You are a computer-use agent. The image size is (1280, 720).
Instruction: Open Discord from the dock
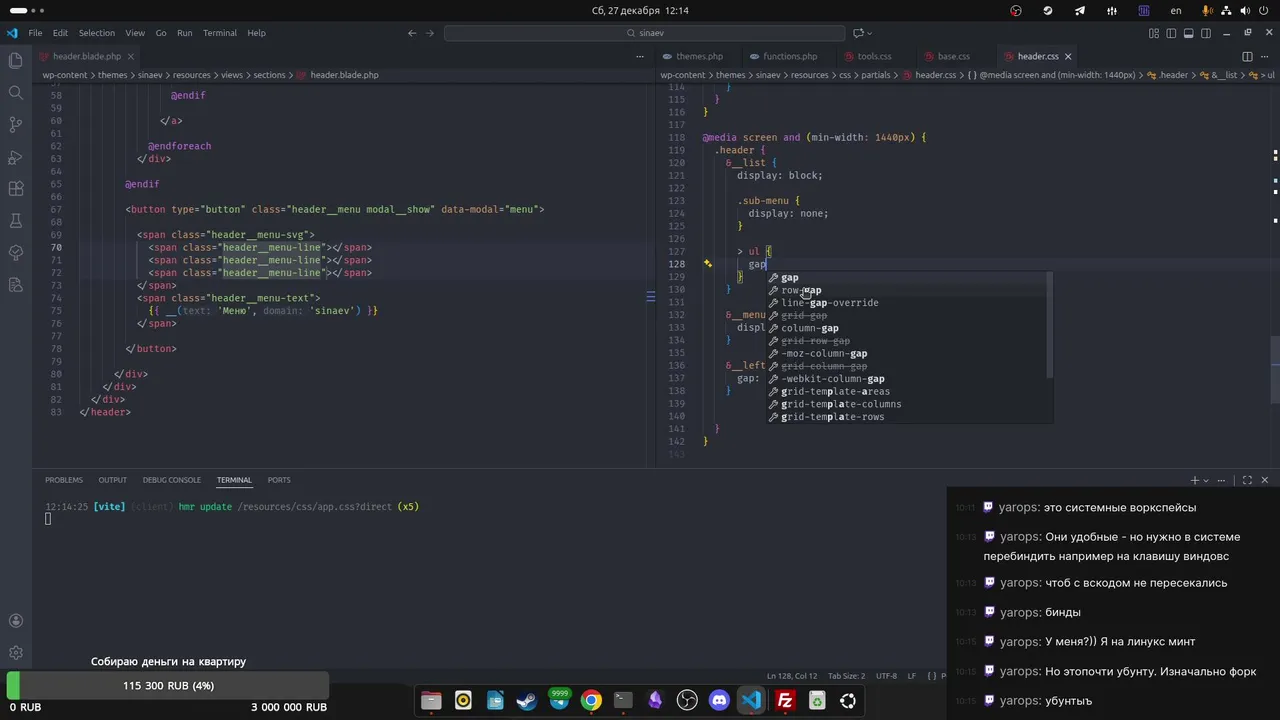pos(719,701)
